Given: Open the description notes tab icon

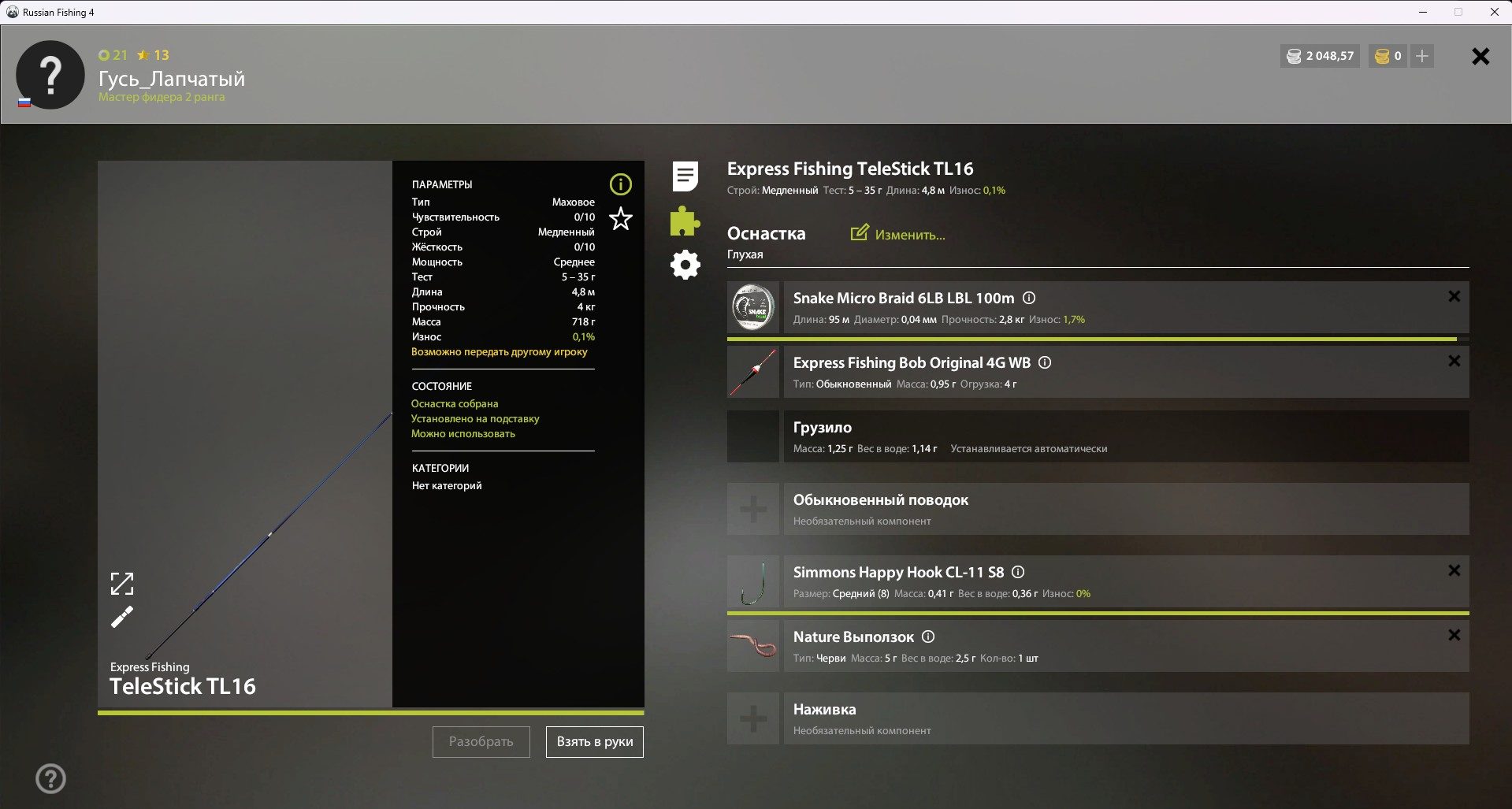Looking at the screenshot, I should click(x=685, y=176).
